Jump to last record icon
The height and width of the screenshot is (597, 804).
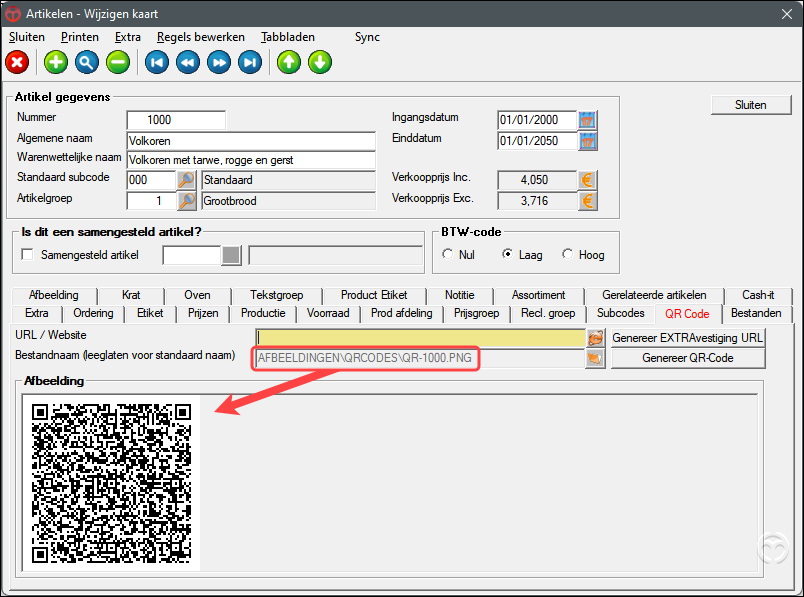click(x=250, y=63)
